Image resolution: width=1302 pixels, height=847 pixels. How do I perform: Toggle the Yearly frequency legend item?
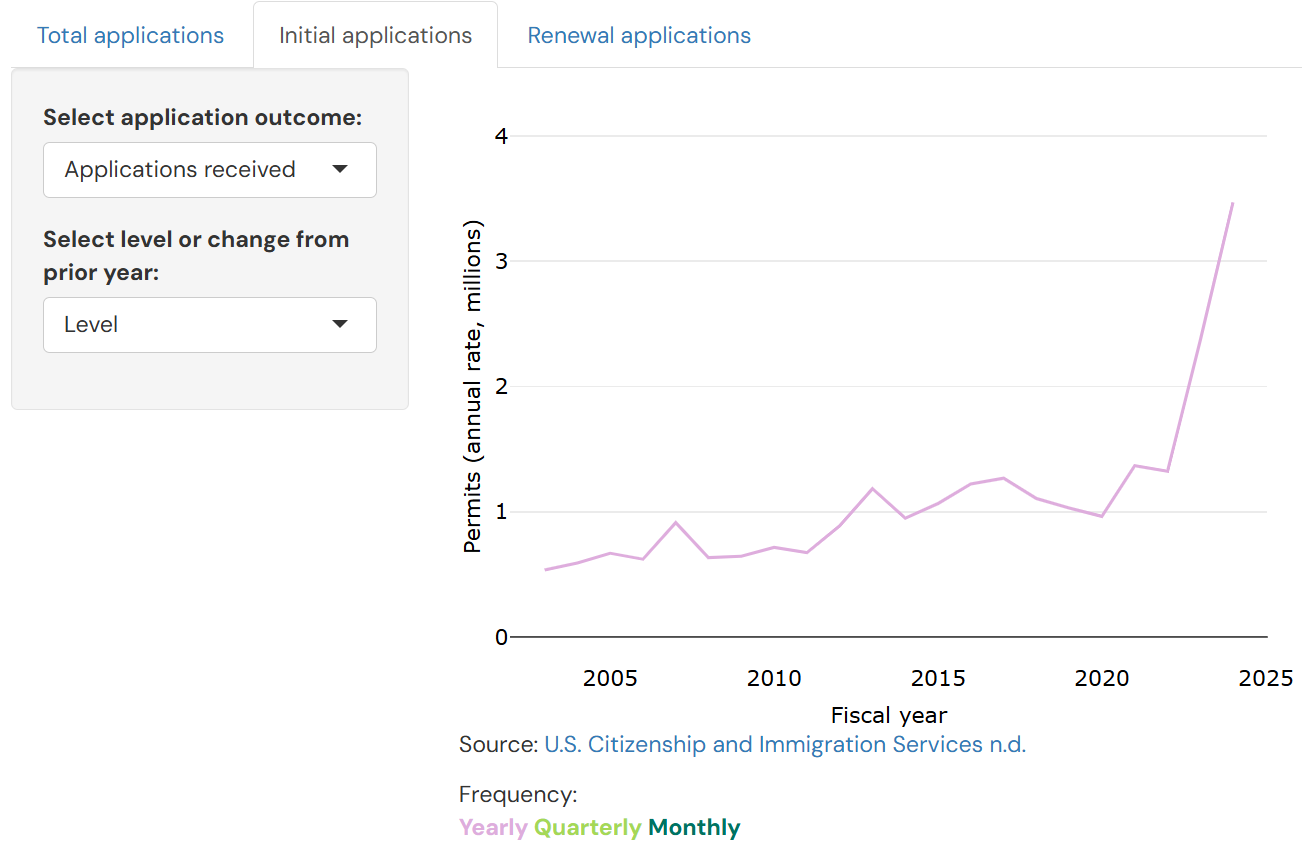click(493, 828)
